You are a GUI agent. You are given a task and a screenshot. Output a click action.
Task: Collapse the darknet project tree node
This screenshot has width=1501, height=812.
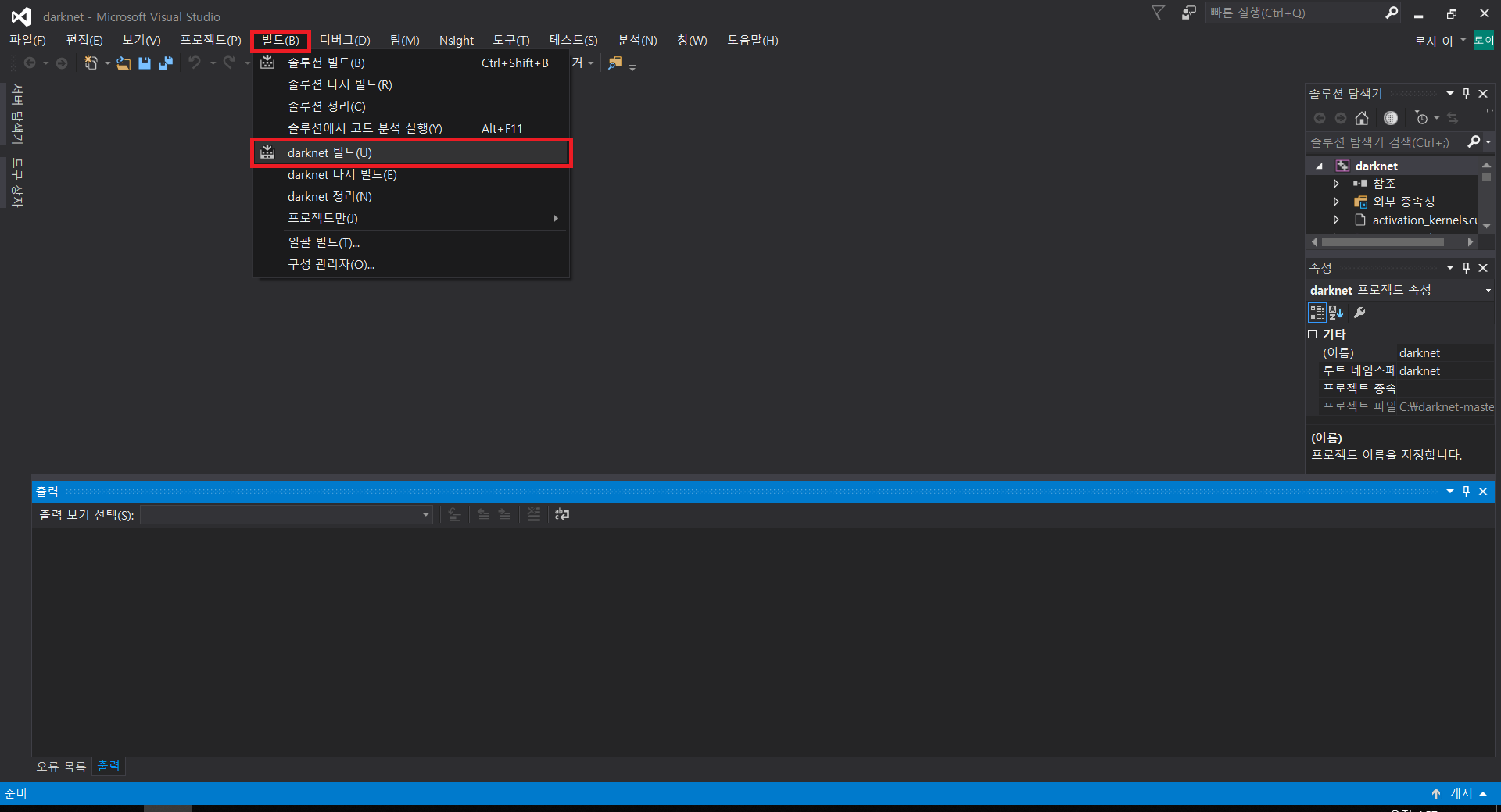[x=1320, y=166]
